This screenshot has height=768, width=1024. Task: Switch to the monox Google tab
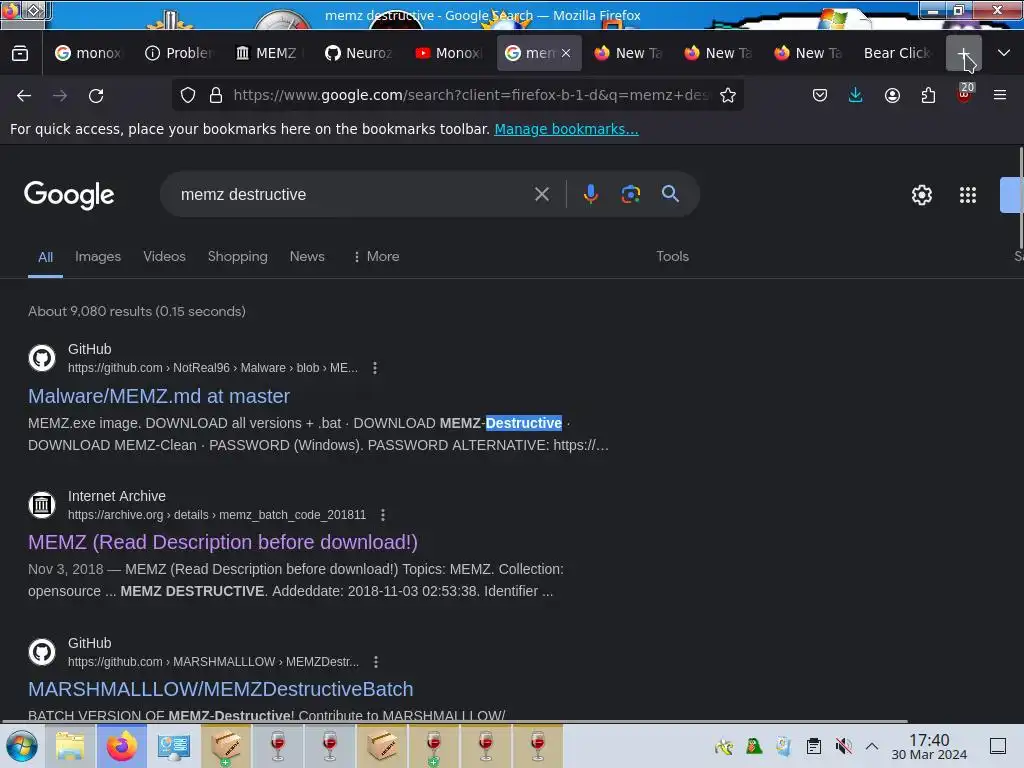point(89,53)
